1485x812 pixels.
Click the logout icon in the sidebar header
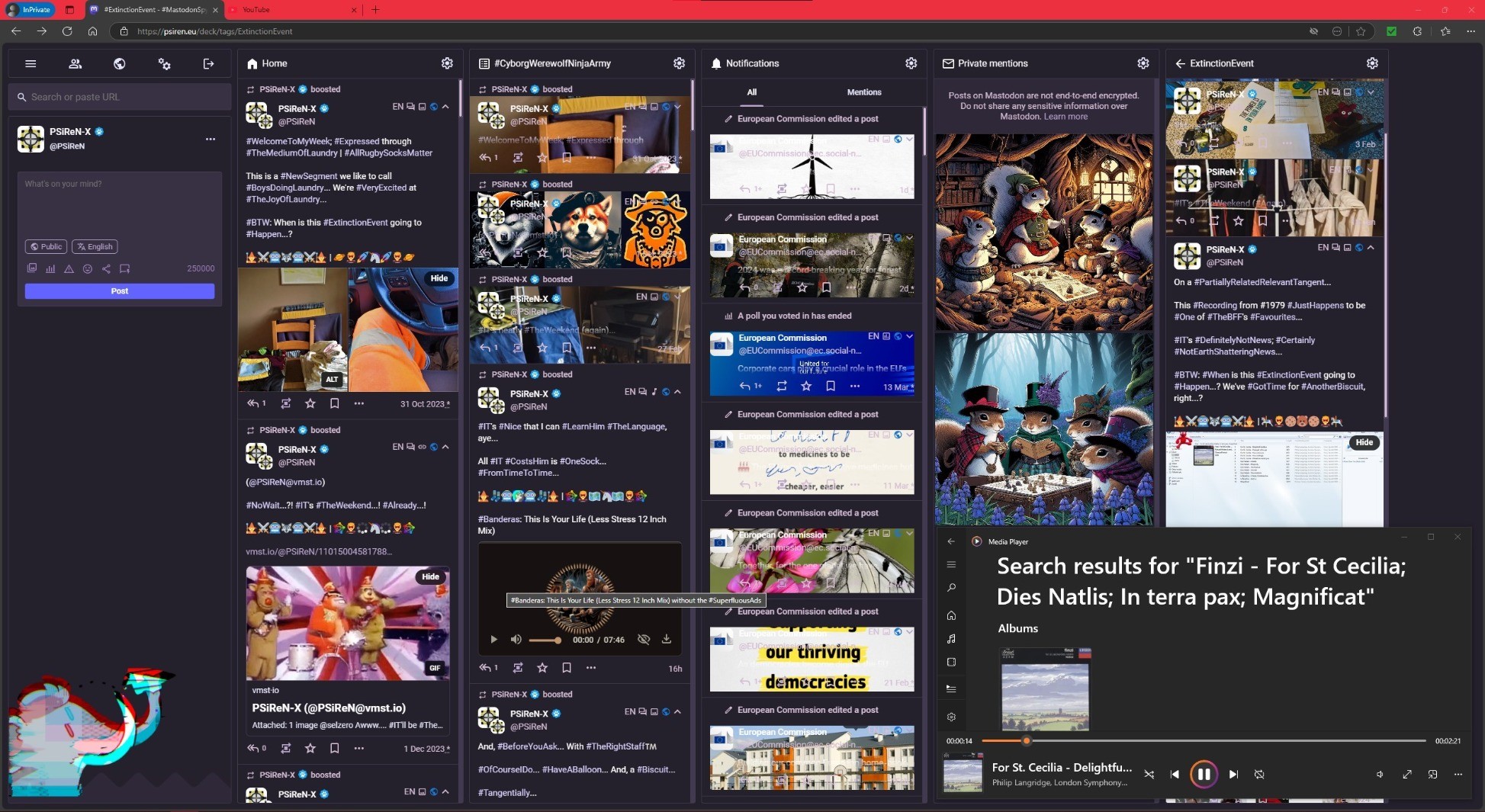208,64
